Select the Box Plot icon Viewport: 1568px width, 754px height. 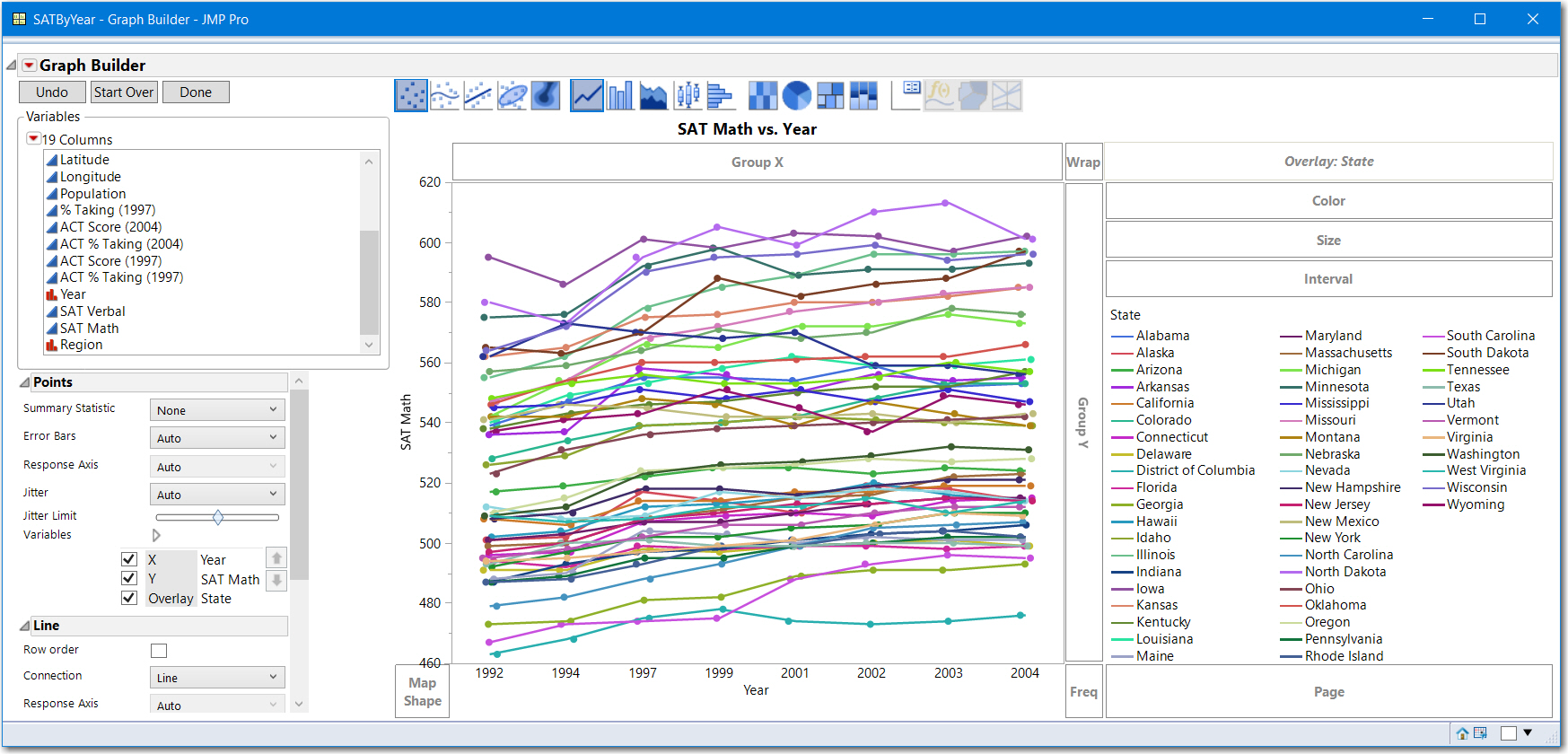coord(688,95)
